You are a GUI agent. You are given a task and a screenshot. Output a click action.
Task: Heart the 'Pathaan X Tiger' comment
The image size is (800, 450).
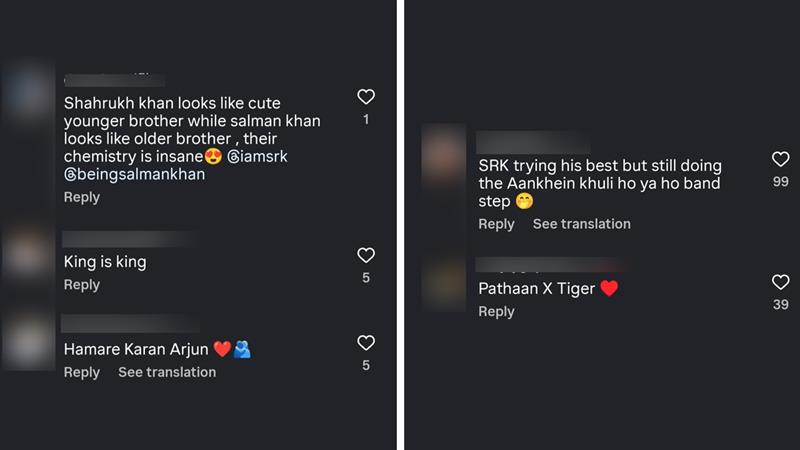tap(781, 282)
